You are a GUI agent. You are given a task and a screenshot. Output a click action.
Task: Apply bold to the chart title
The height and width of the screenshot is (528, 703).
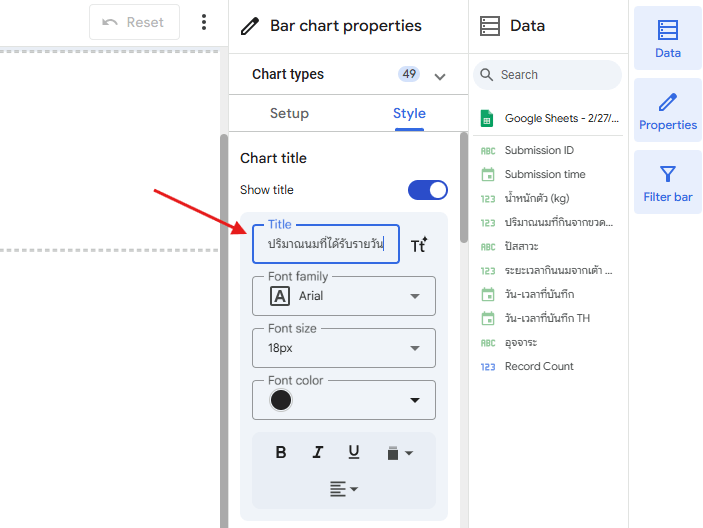[x=281, y=452]
